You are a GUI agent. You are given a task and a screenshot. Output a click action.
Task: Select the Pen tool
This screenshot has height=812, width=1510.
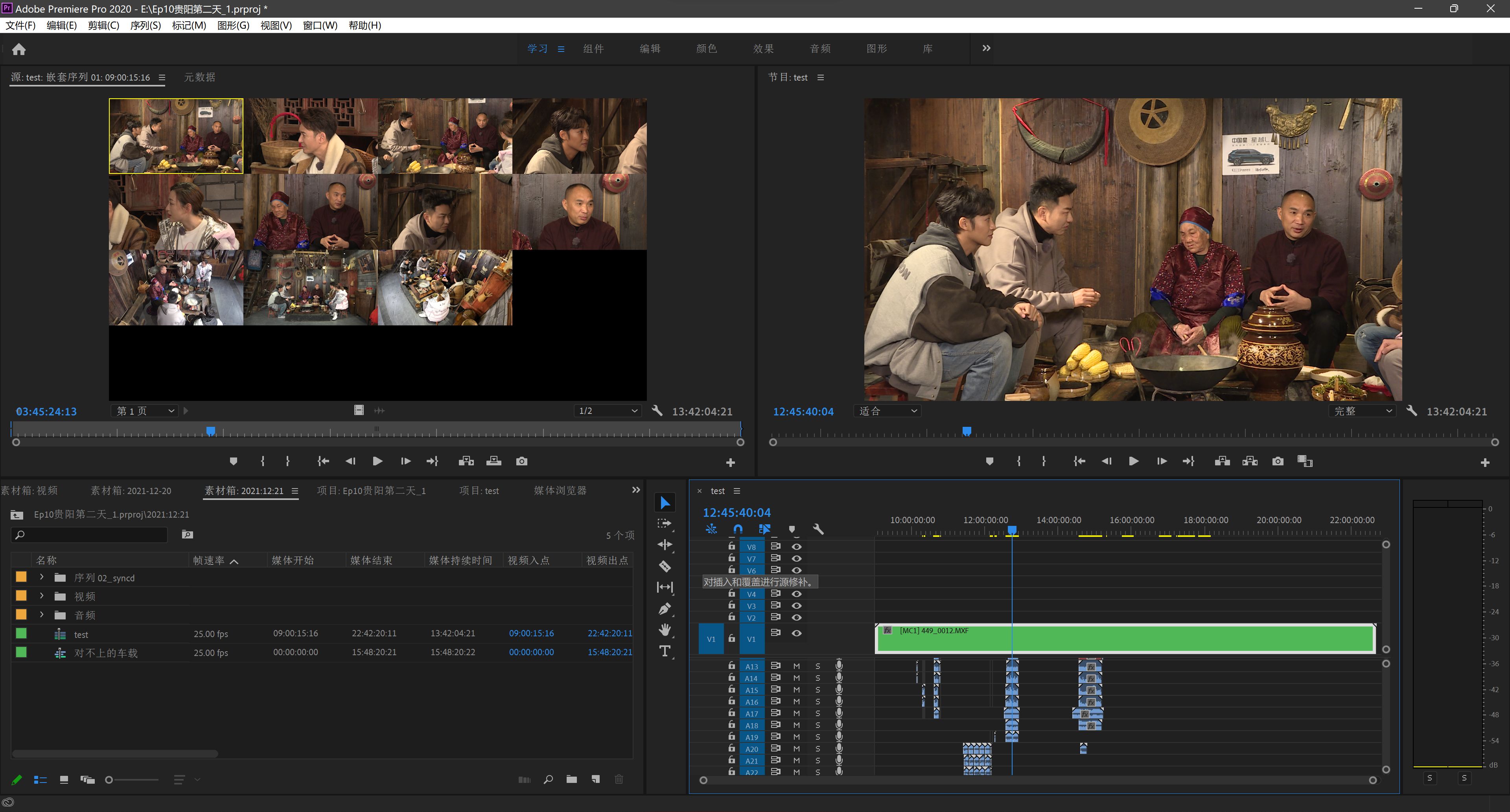point(665,609)
